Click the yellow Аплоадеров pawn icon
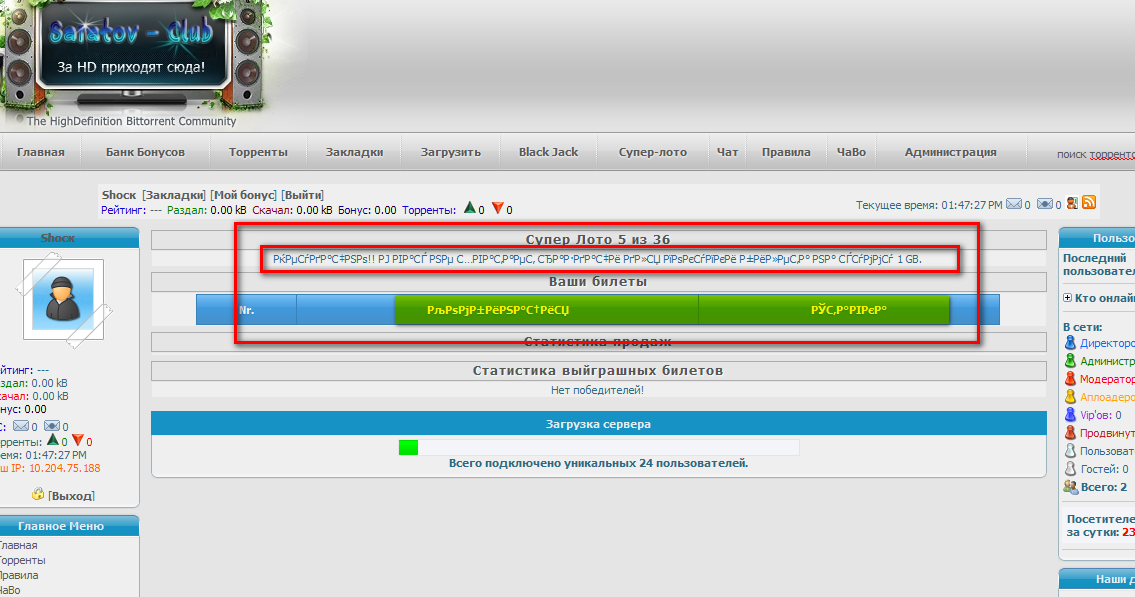Viewport: 1135px width, 597px height. (1070, 397)
